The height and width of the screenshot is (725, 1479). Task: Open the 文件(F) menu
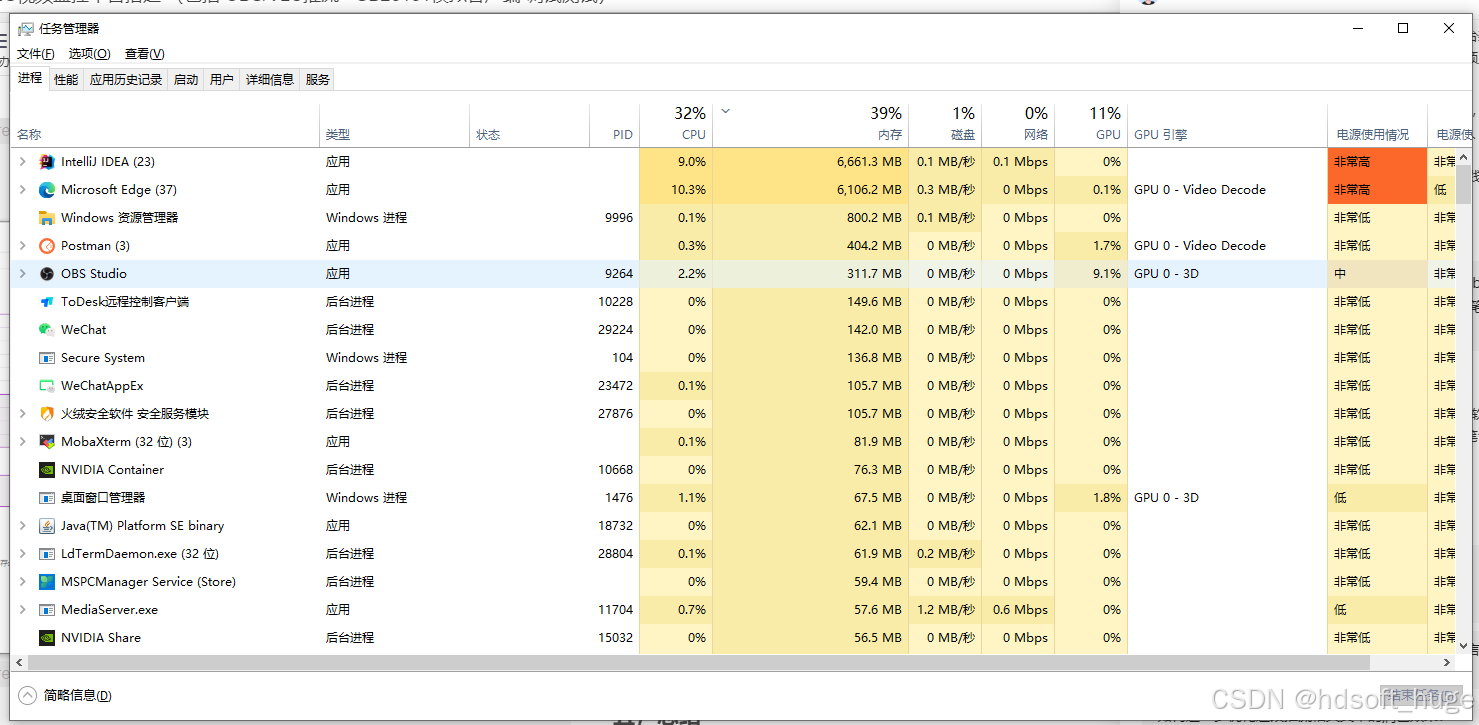coord(36,54)
